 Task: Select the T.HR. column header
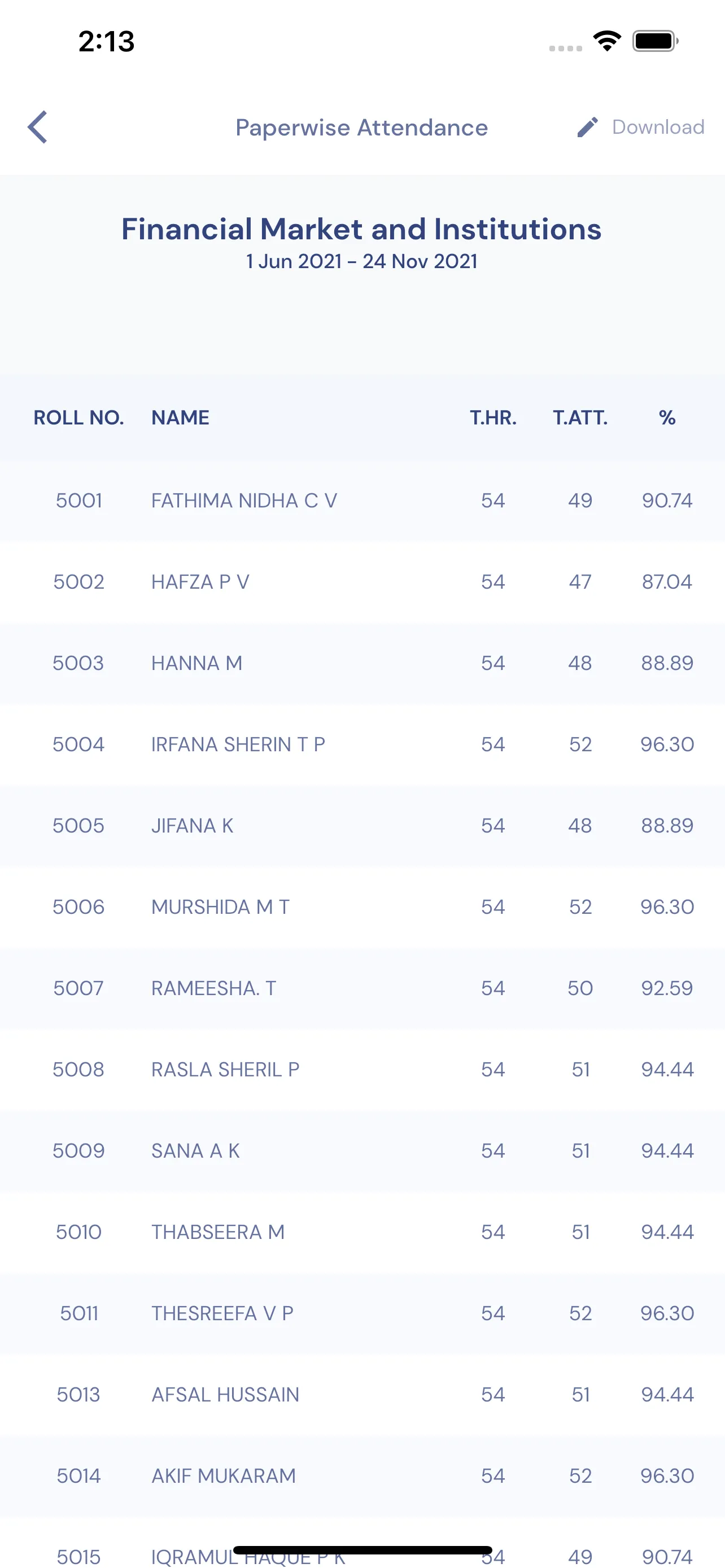493,418
